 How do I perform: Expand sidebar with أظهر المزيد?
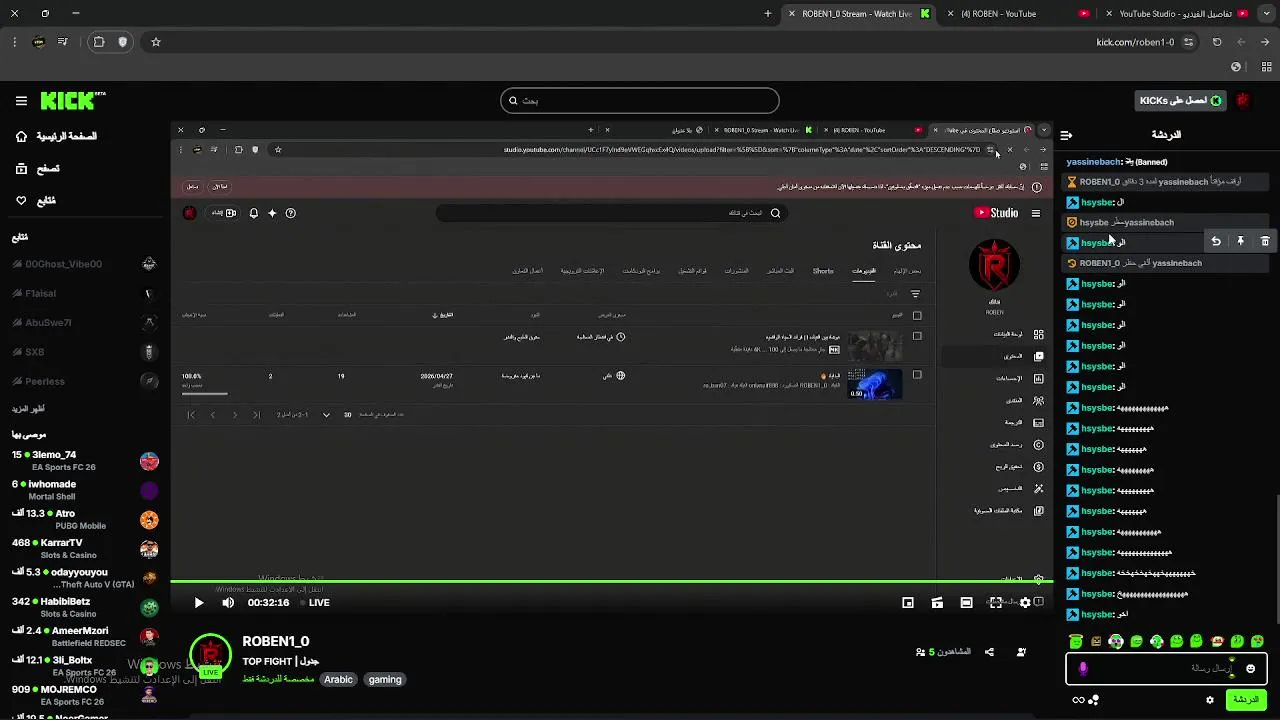tap(28, 410)
